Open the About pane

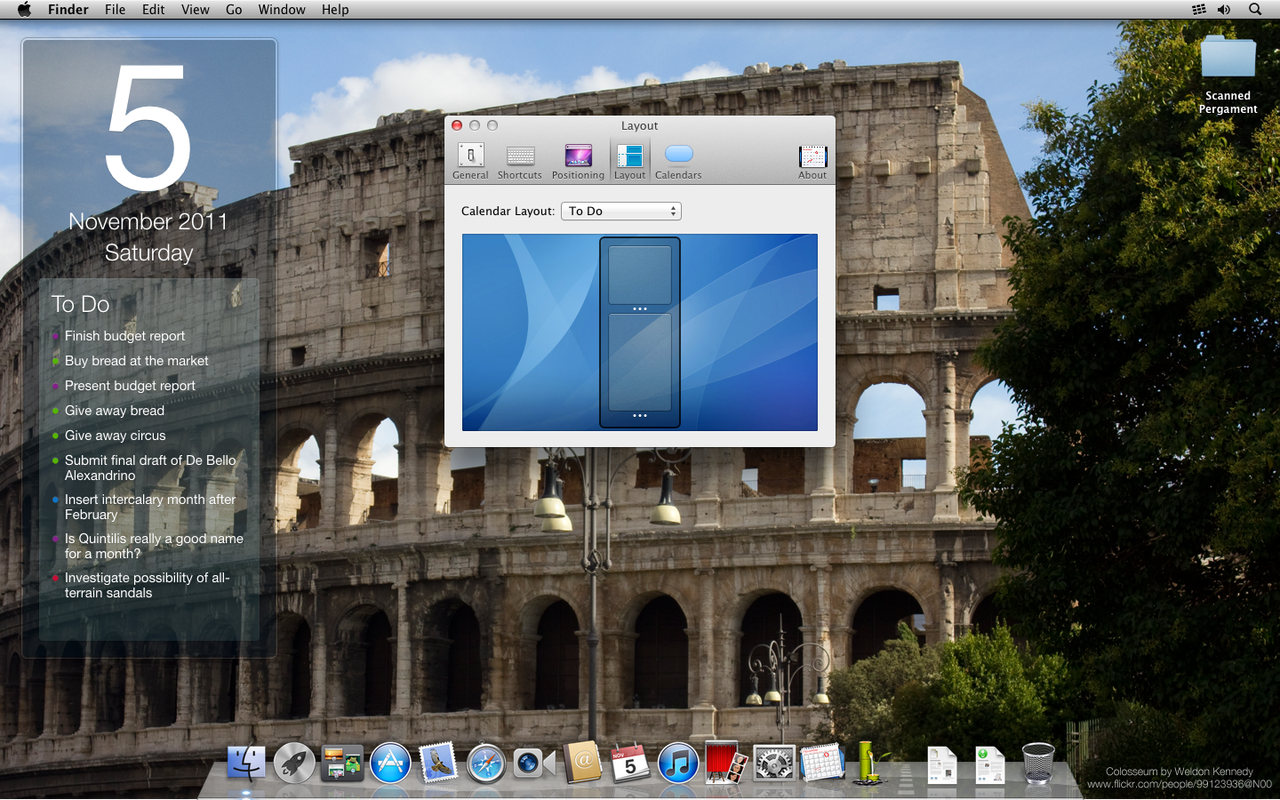(x=812, y=161)
